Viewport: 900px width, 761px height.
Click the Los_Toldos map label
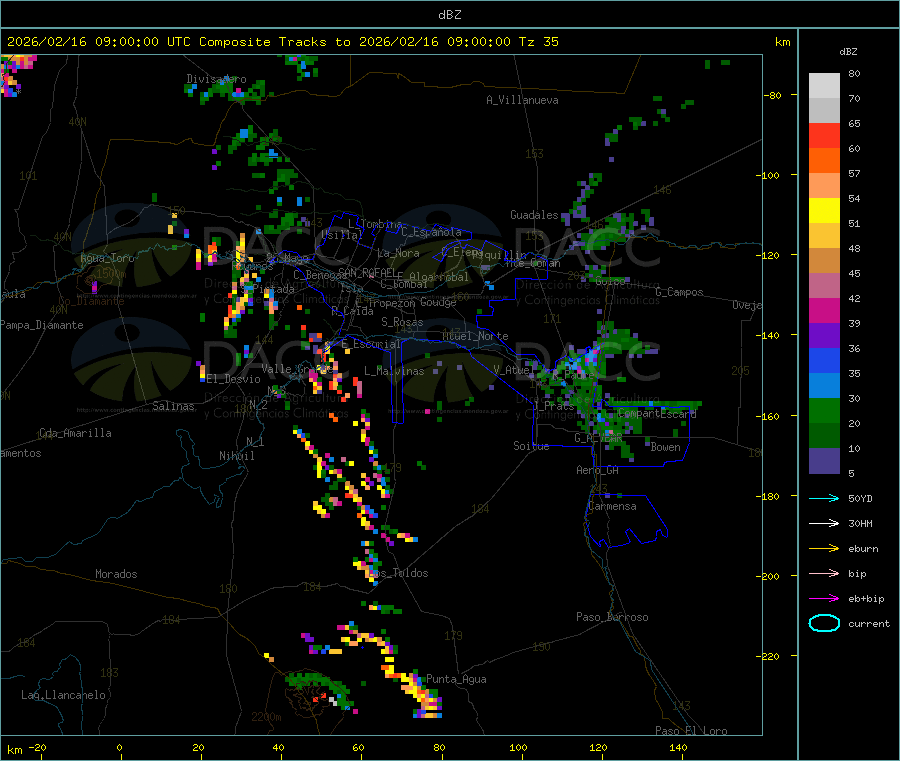(398, 573)
